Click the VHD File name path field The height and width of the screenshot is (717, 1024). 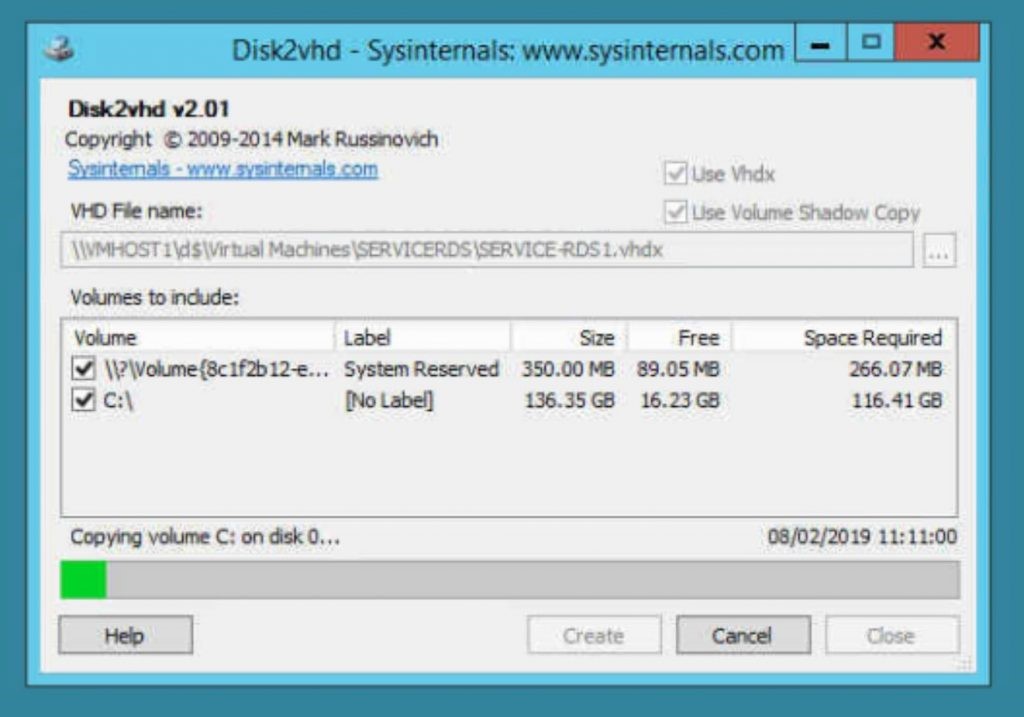[x=487, y=249]
